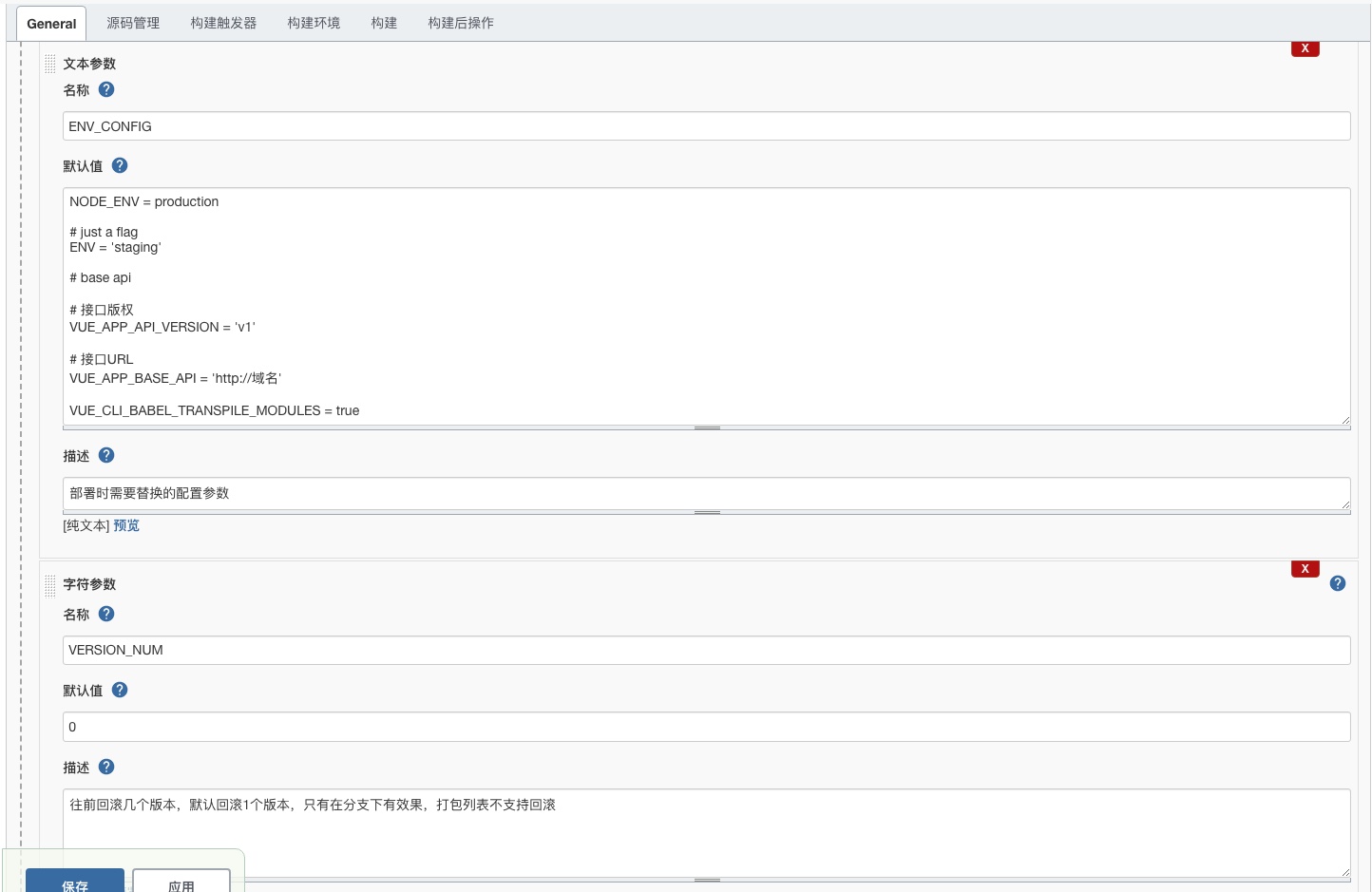
Task: Switch to the 构建 tab
Action: (x=384, y=23)
